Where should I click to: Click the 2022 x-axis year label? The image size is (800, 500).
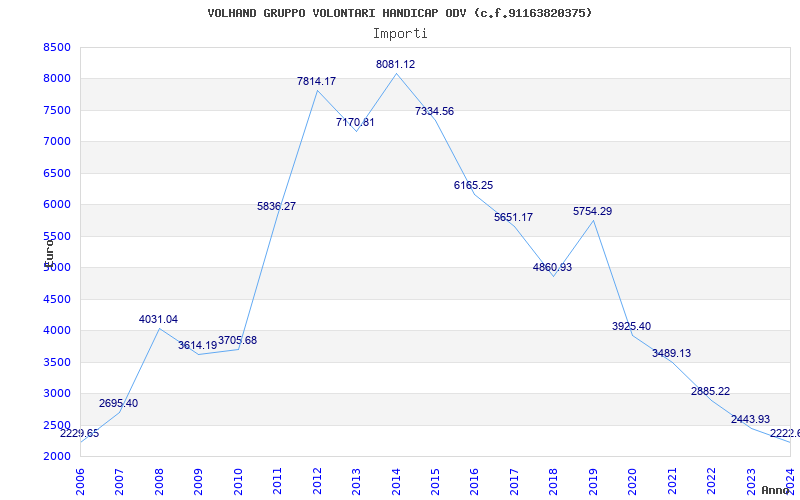[x=711, y=482]
